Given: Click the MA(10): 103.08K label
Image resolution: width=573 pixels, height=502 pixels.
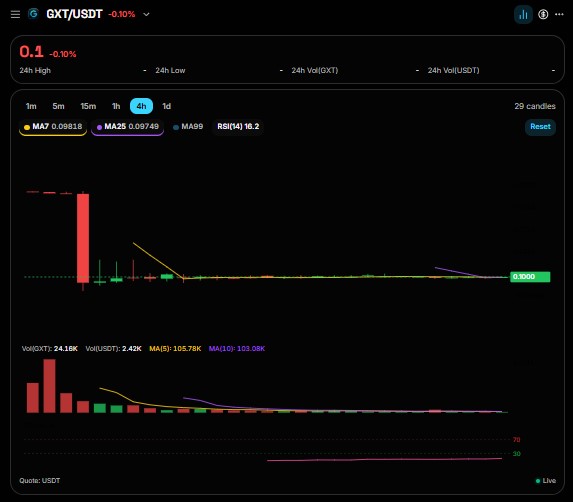Looking at the screenshot, I should [237, 349].
